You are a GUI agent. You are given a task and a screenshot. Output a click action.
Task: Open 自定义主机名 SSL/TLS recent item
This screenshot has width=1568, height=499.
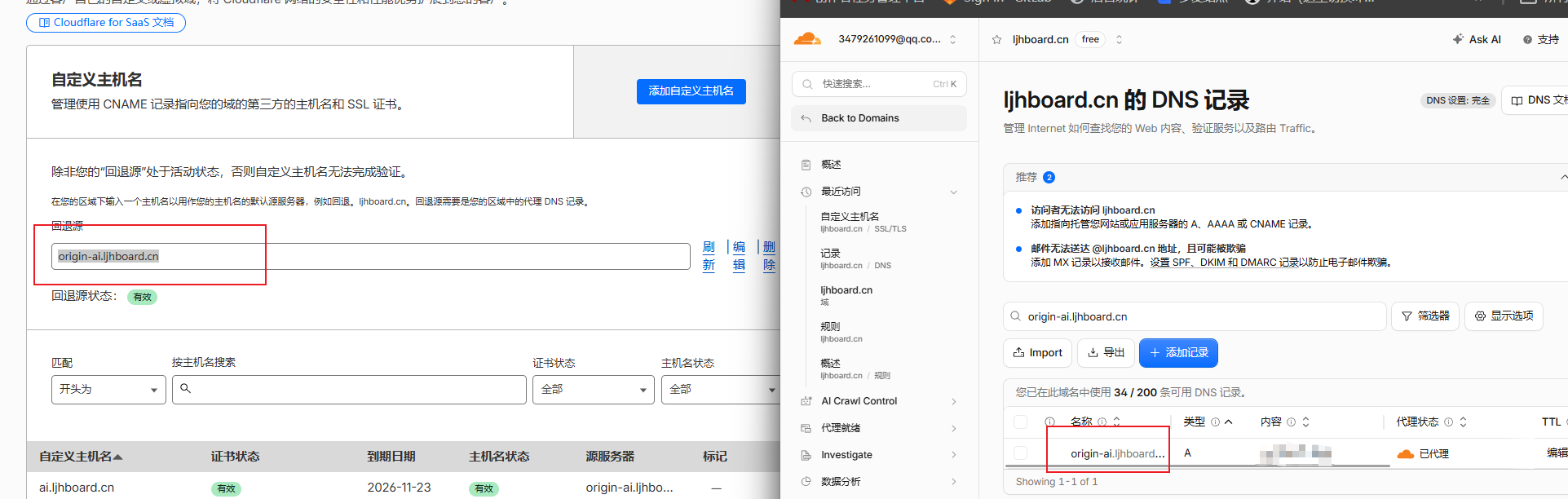coord(864,222)
